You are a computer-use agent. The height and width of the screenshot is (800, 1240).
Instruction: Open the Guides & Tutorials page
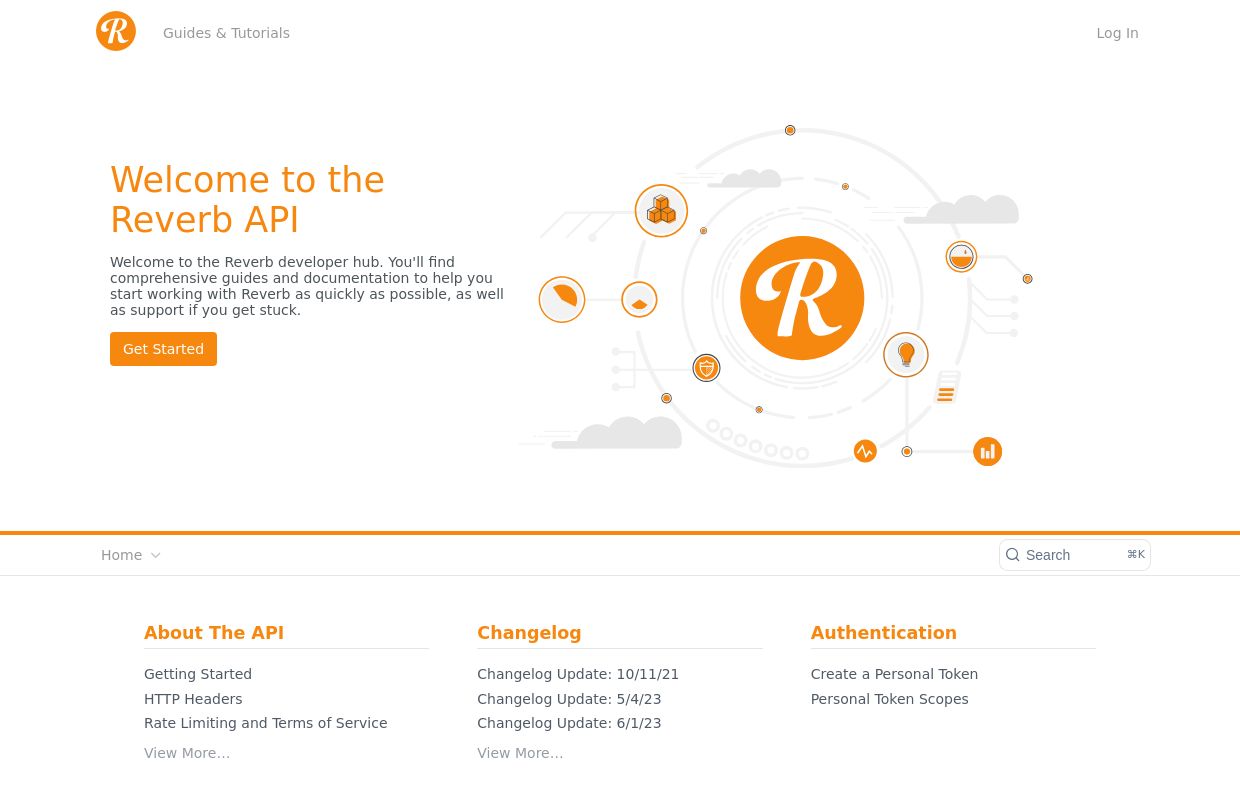pyautogui.click(x=226, y=33)
